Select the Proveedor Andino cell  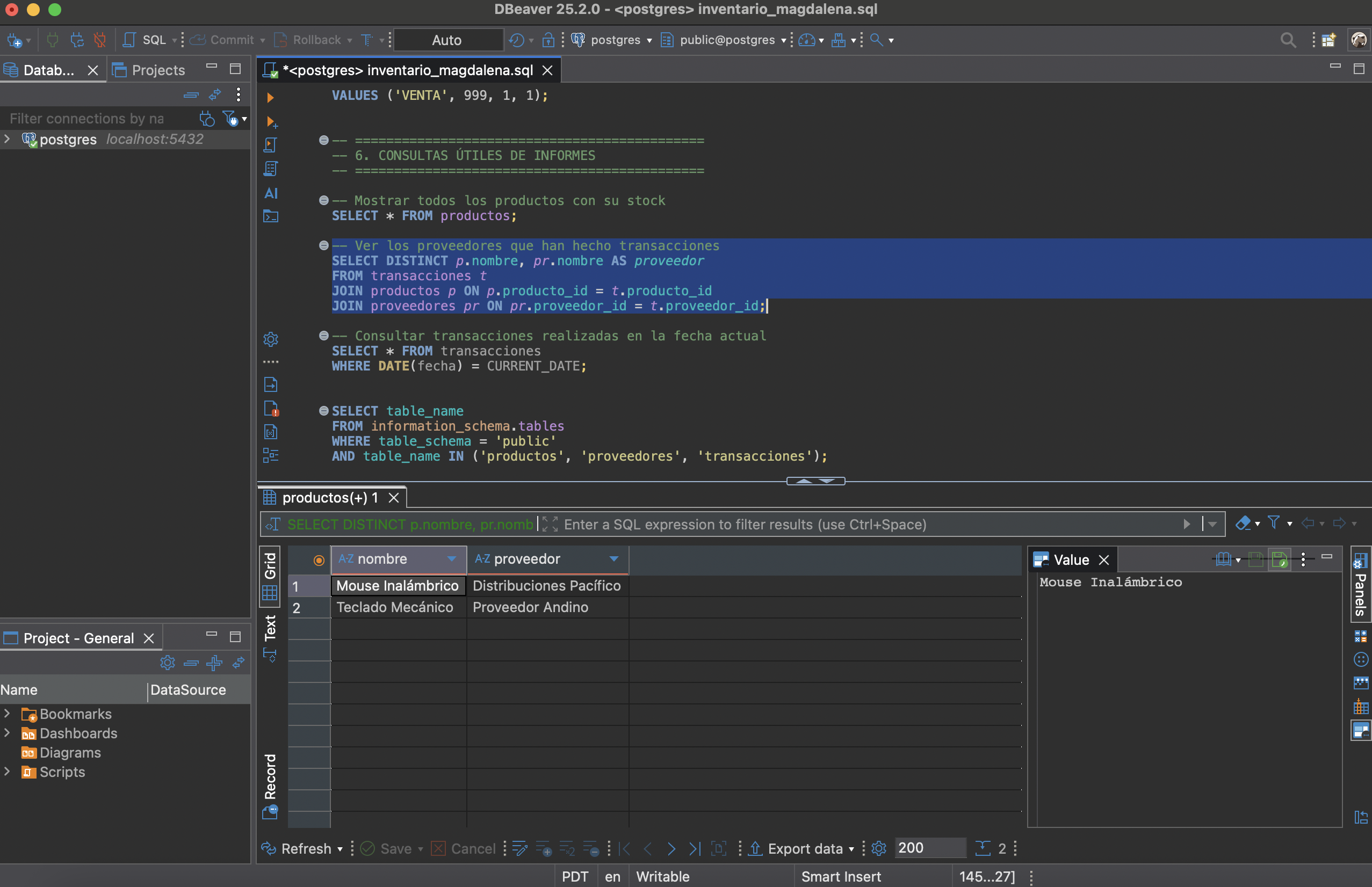(547, 607)
